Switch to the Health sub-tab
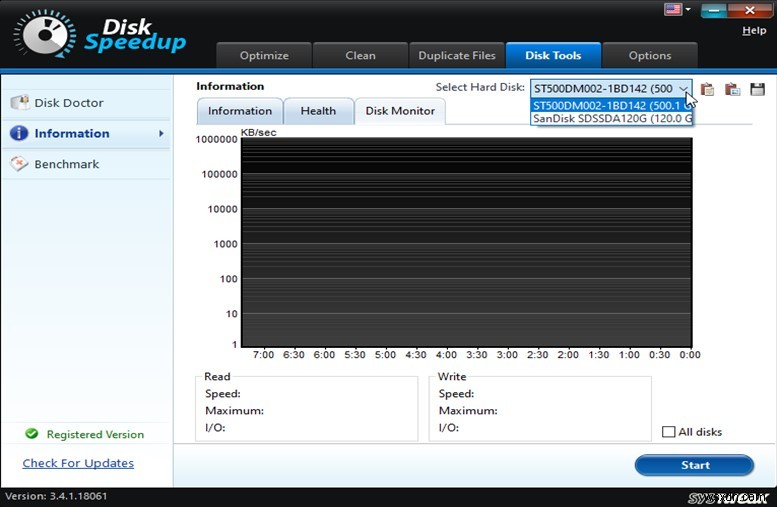777x507 pixels. click(318, 111)
